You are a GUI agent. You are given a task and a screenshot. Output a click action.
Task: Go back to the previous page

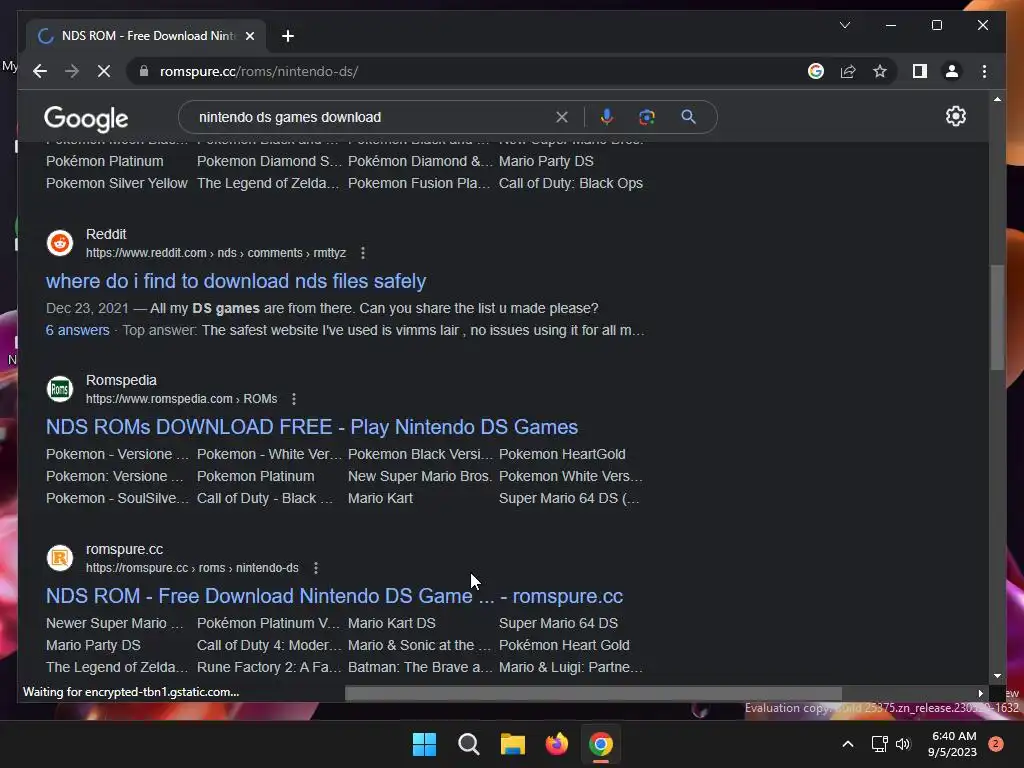click(x=40, y=71)
